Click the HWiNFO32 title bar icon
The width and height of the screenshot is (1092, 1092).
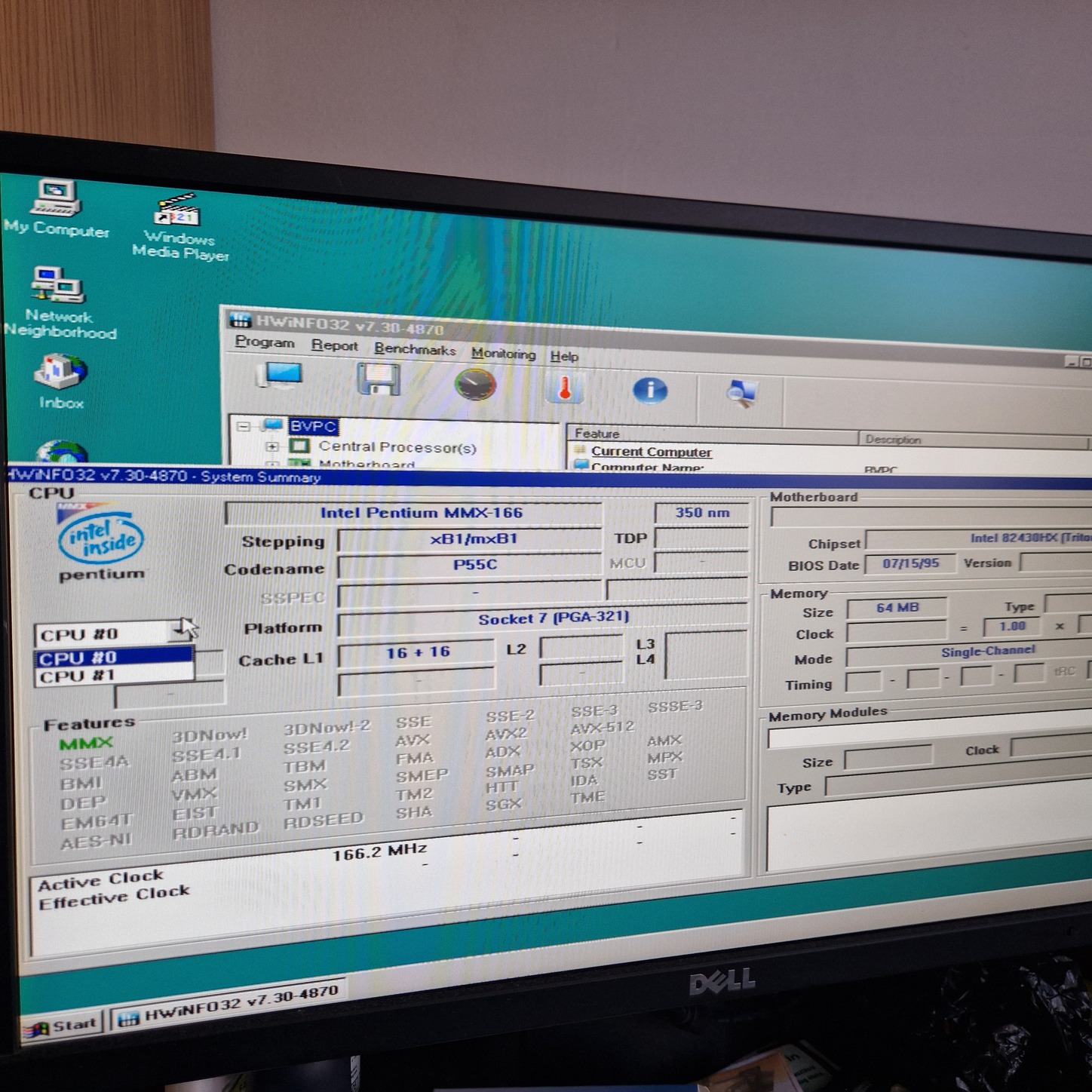239,321
